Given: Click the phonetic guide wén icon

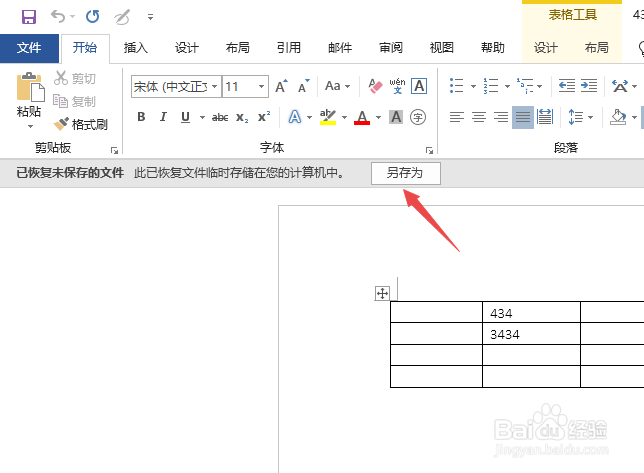Looking at the screenshot, I should point(397,86).
